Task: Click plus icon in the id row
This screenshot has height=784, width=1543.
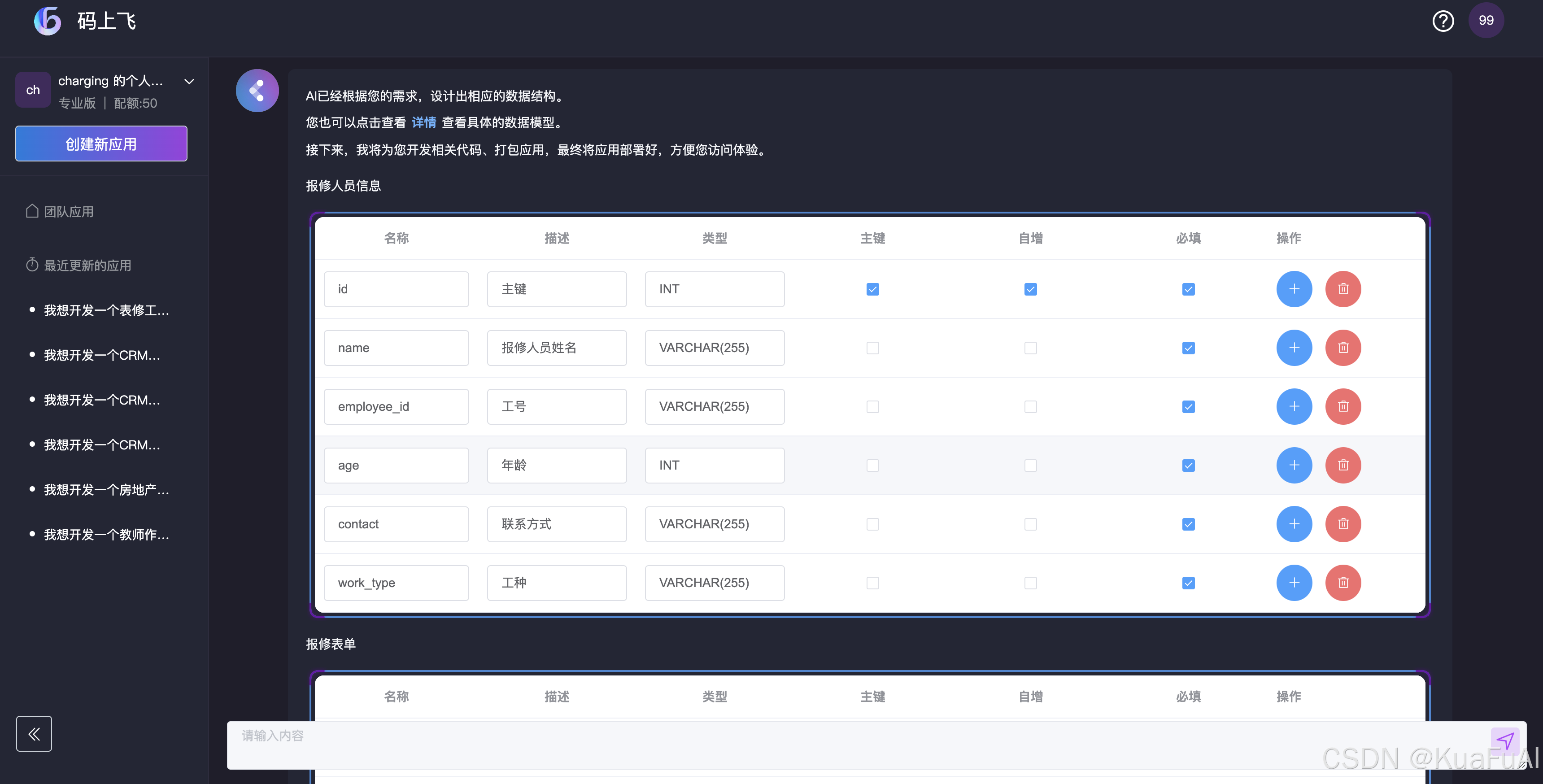Action: point(1294,289)
